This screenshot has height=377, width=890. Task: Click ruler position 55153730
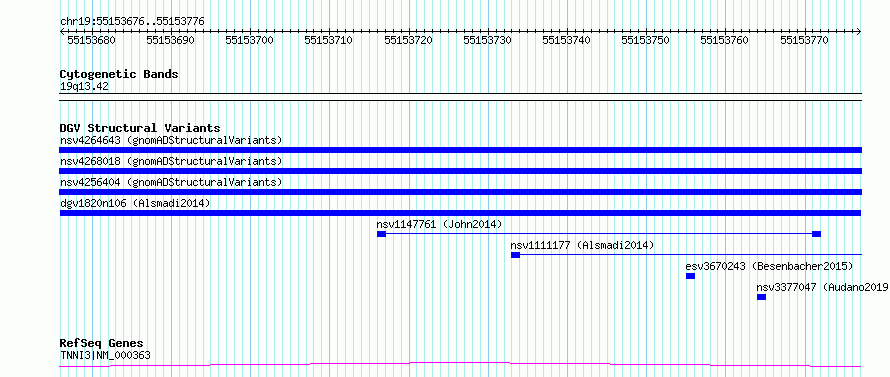pyautogui.click(x=488, y=40)
